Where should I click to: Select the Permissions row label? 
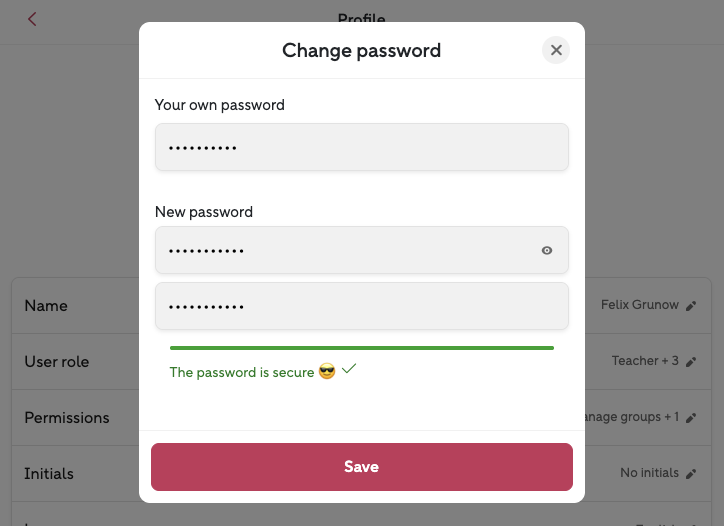click(67, 417)
